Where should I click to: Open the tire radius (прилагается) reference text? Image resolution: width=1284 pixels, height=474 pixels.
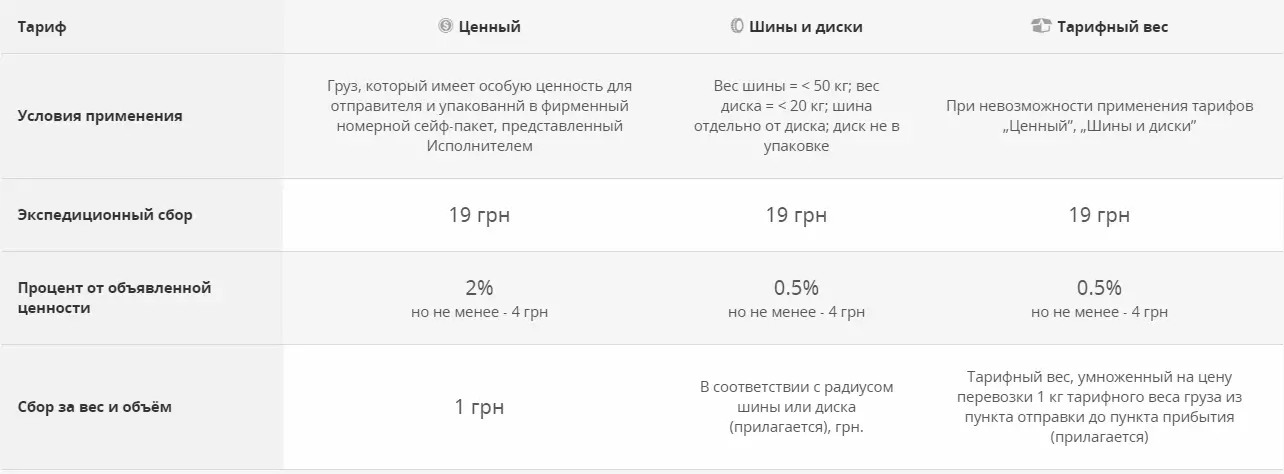click(x=796, y=407)
